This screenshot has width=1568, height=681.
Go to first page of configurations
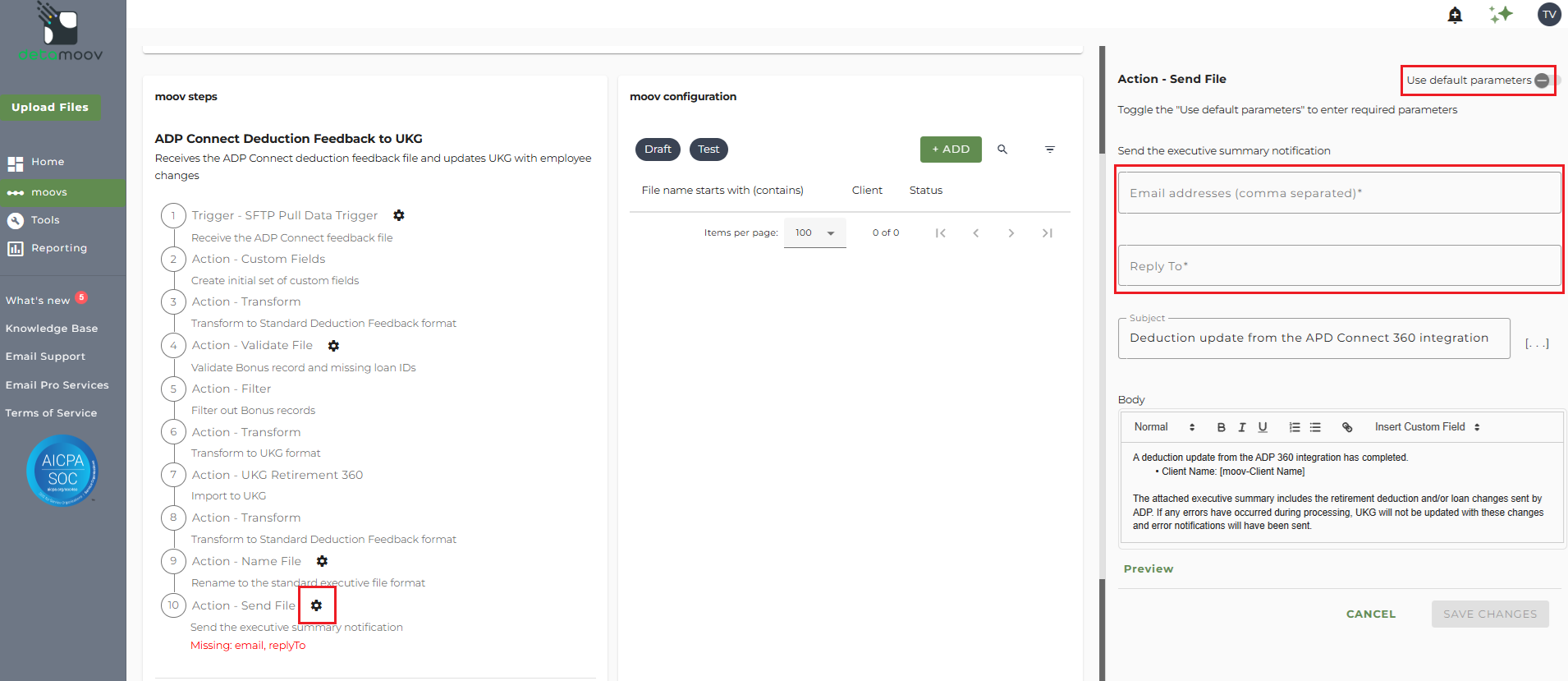[941, 233]
